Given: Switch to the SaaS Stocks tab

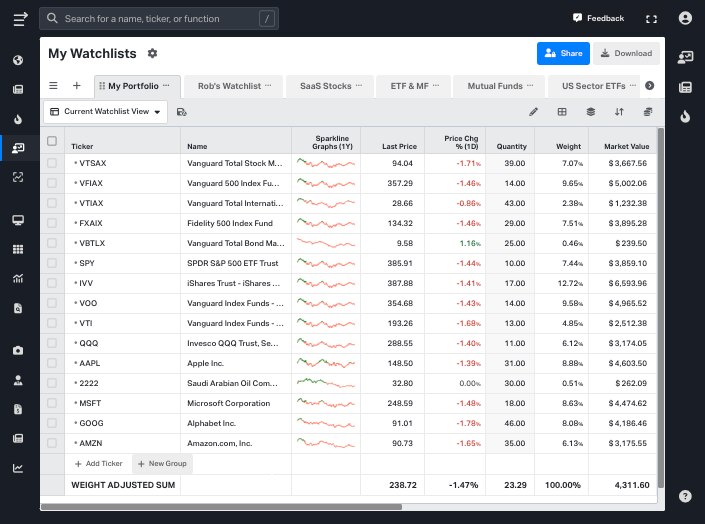Looking at the screenshot, I should (x=326, y=86).
